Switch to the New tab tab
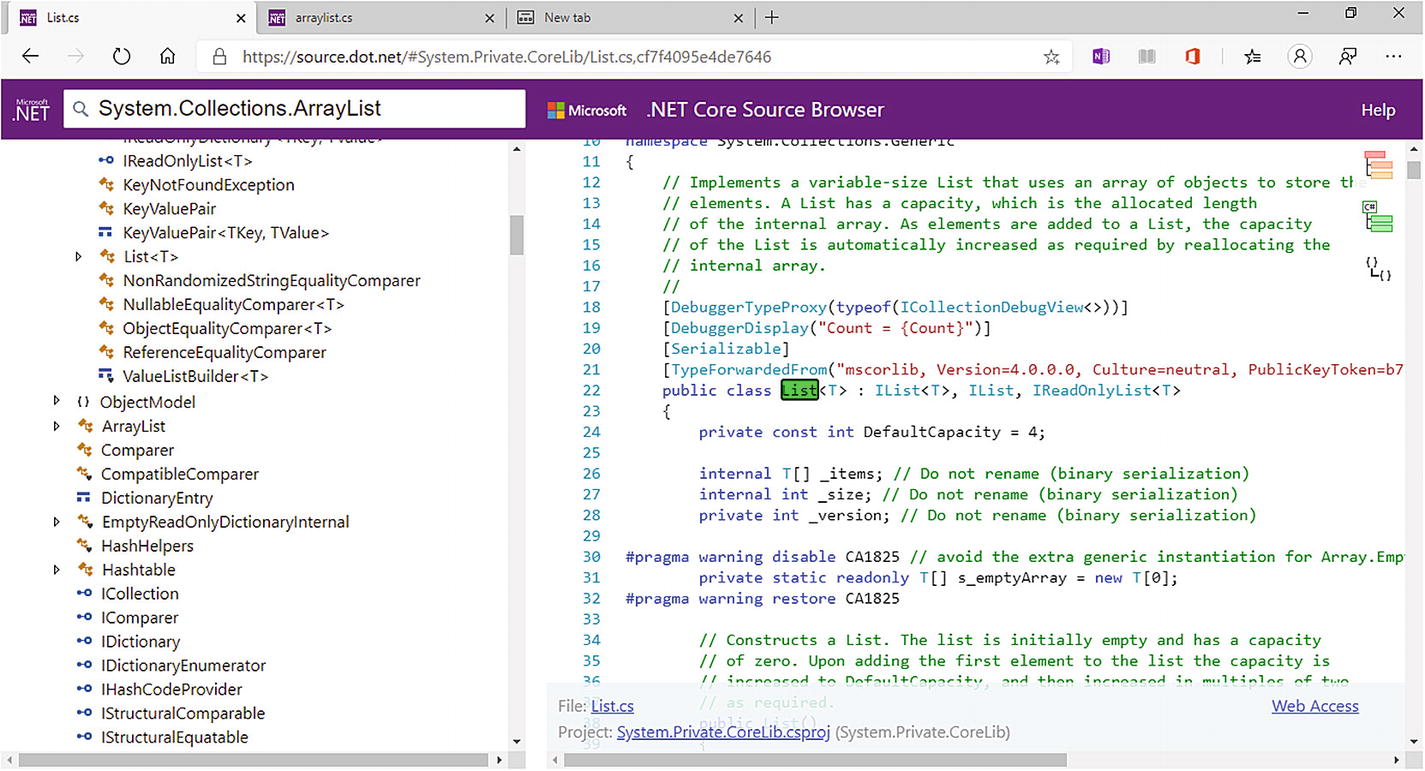The image size is (1425, 771). click(630, 18)
